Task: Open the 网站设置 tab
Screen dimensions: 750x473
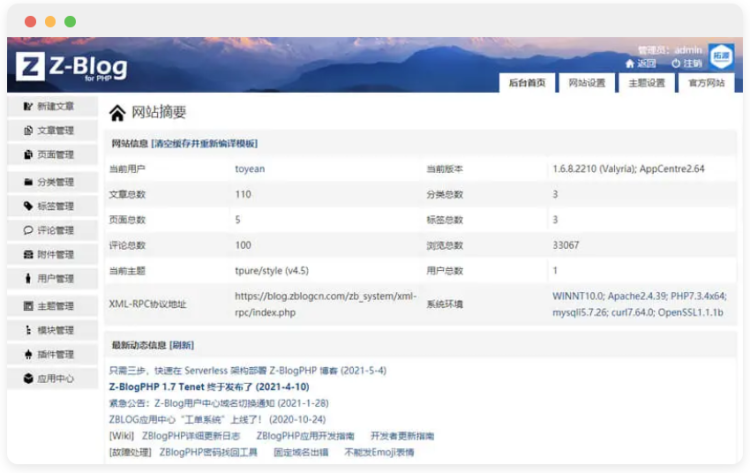Action: [587, 83]
